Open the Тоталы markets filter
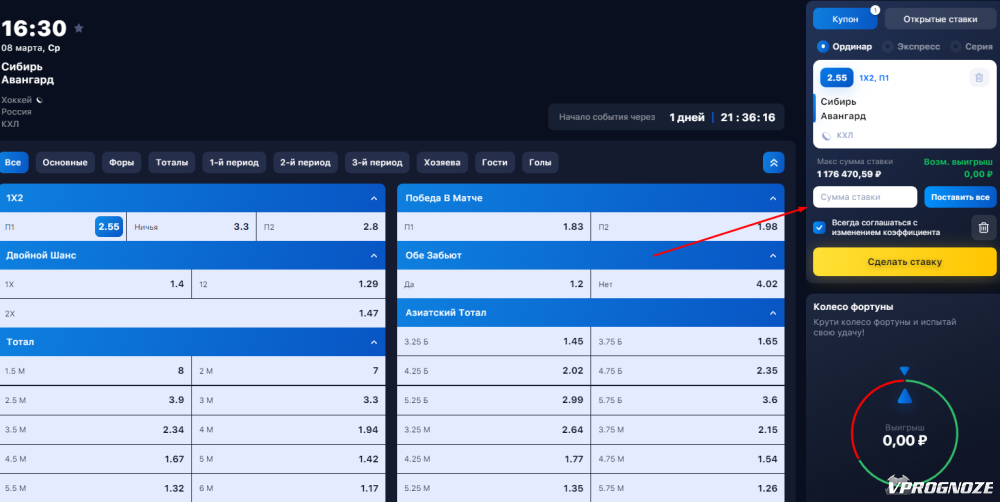Viewport: 1000px width, 502px height. [172, 163]
